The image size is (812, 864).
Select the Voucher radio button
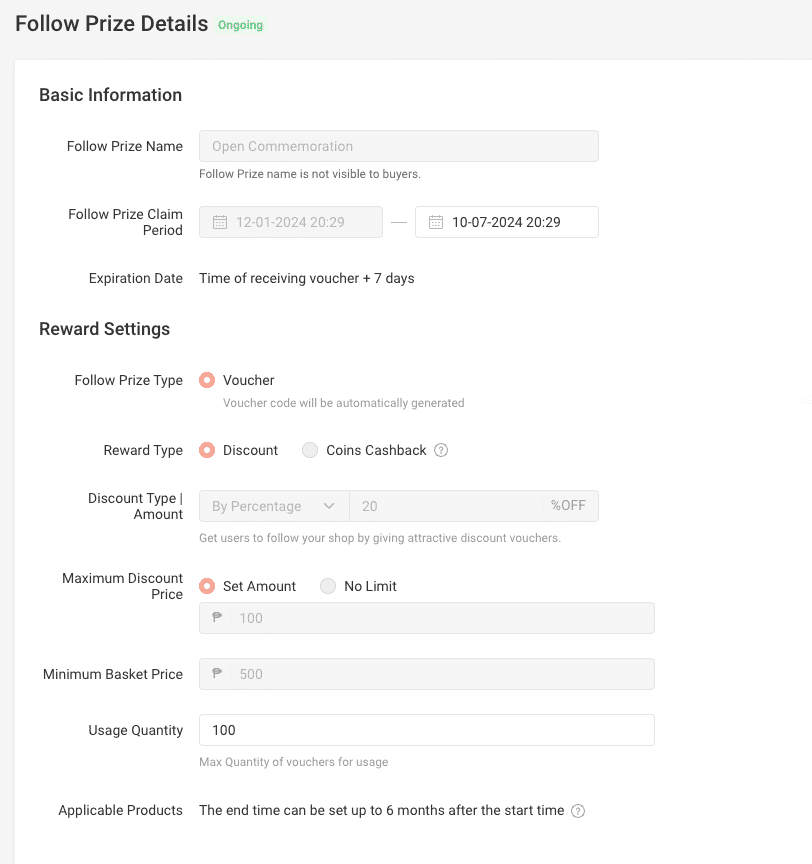pos(207,380)
